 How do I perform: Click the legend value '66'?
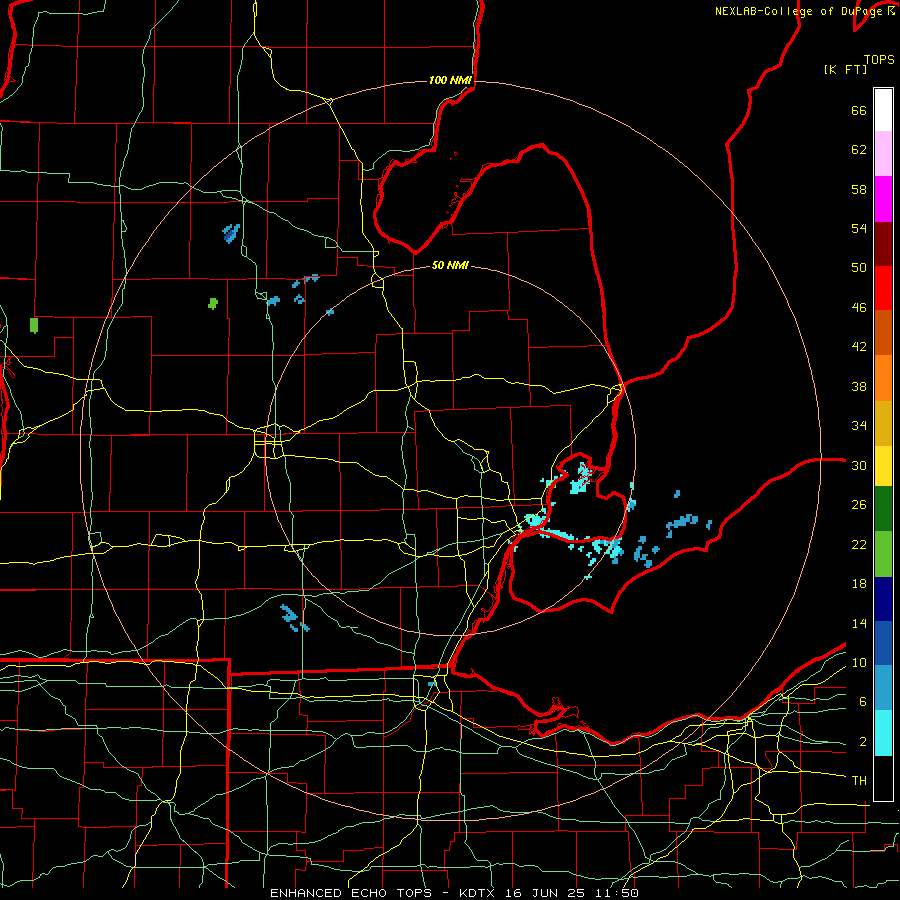pos(859,111)
